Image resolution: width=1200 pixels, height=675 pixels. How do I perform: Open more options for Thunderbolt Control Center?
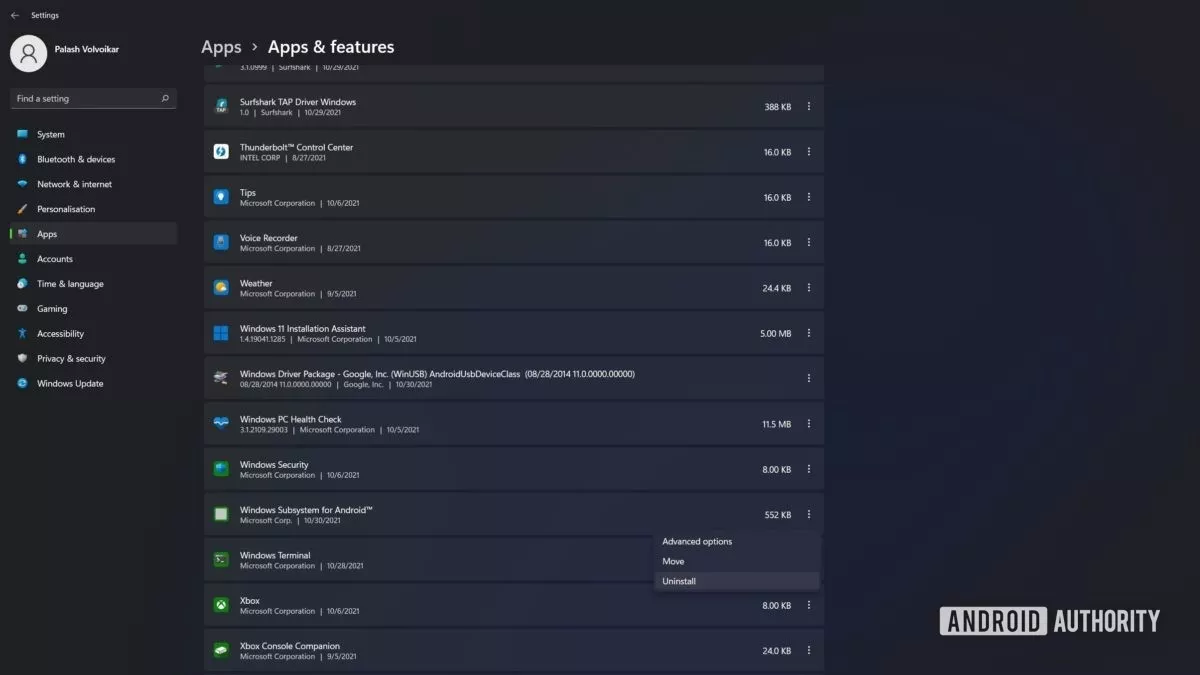tap(809, 152)
